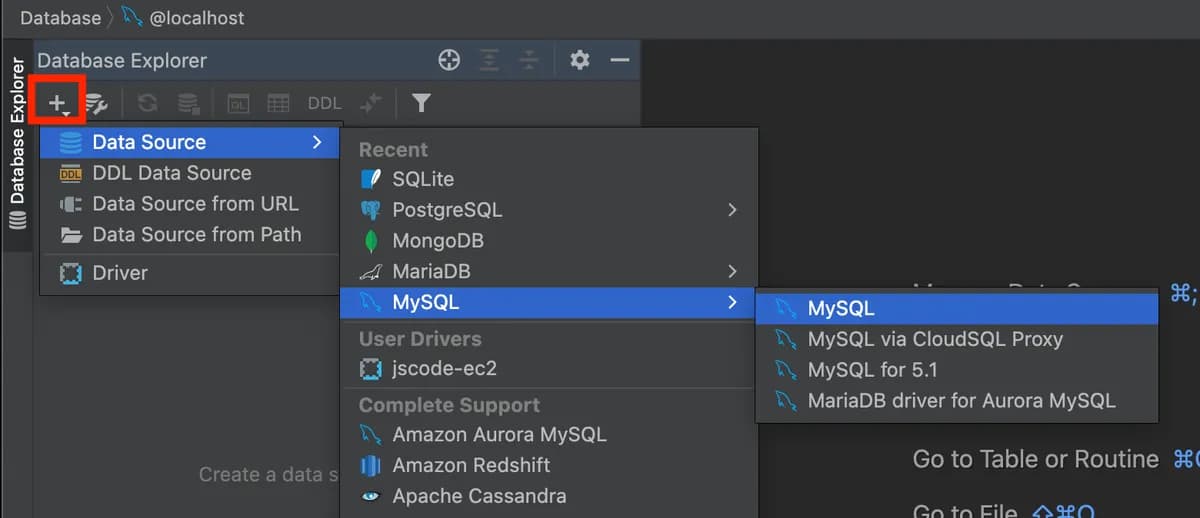Click the Deactivate data source icon

click(187, 103)
